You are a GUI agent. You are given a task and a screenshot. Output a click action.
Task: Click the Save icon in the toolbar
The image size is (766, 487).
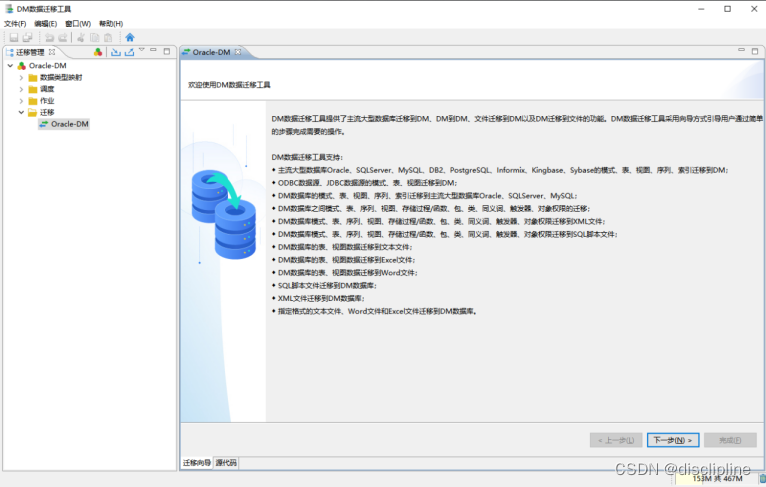[x=14, y=38]
